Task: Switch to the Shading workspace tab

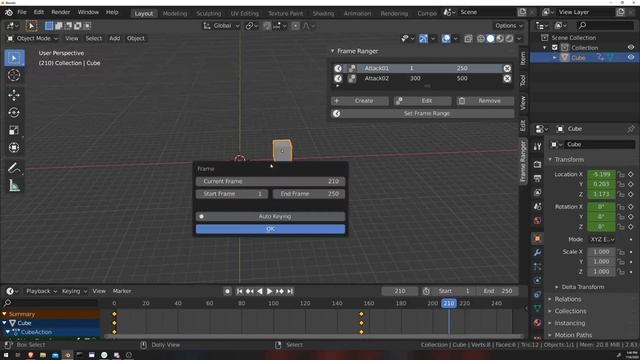Action: click(x=323, y=13)
